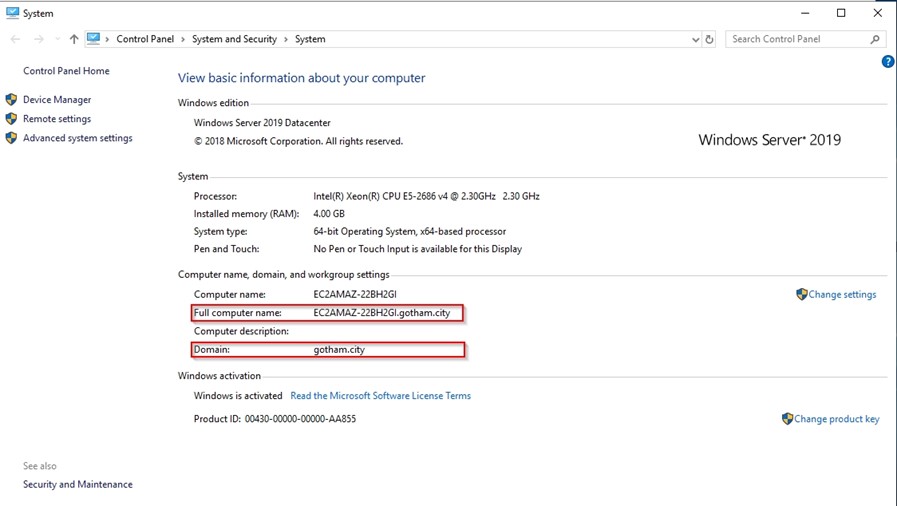
Task: Click the search magnifier icon
Action: click(875, 39)
